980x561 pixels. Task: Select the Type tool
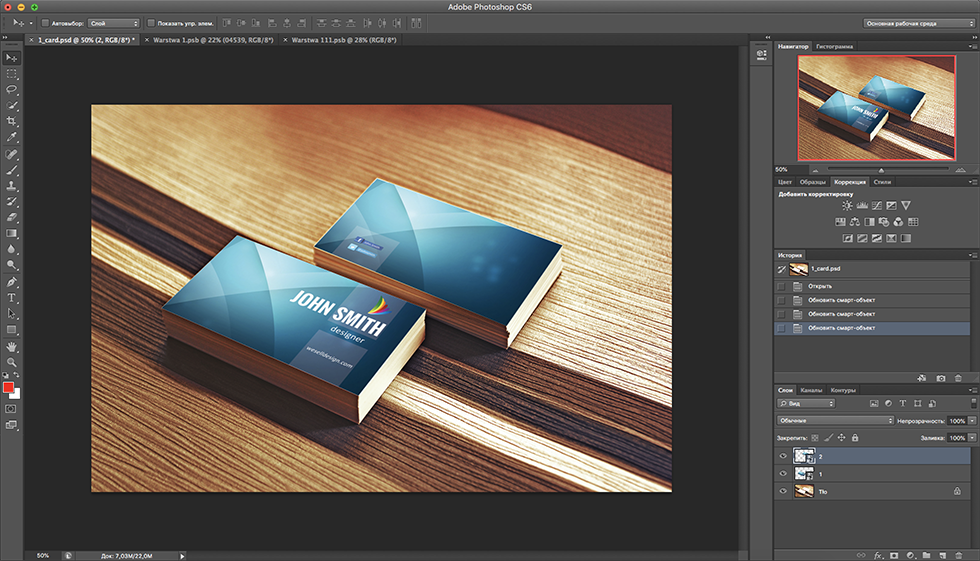click(12, 298)
